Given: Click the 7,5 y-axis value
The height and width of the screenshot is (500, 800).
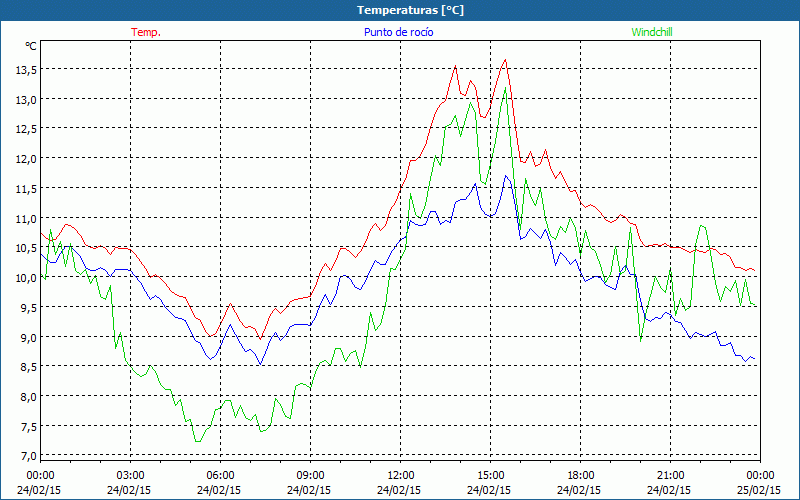Looking at the screenshot, I should tap(28, 427).
